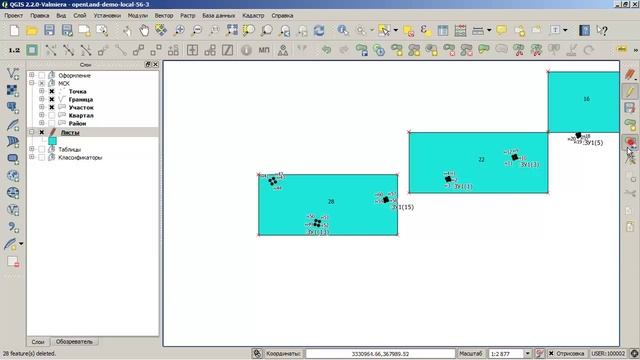The height and width of the screenshot is (360, 640).
Task: Open the Масштаб scale dropdown
Action: point(527,353)
